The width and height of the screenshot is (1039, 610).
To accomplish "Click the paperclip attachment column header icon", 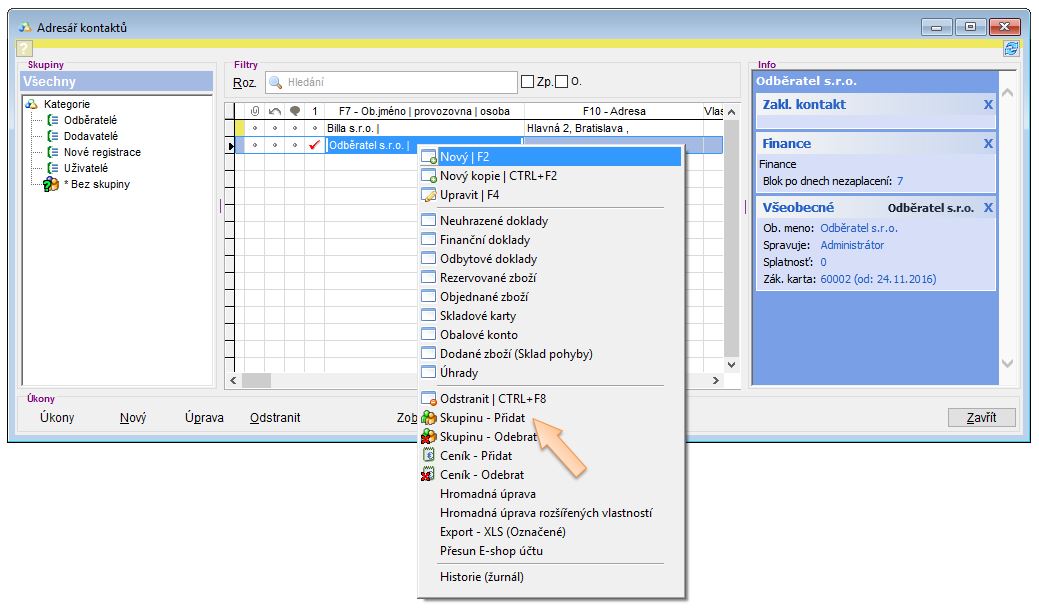I will point(255,111).
